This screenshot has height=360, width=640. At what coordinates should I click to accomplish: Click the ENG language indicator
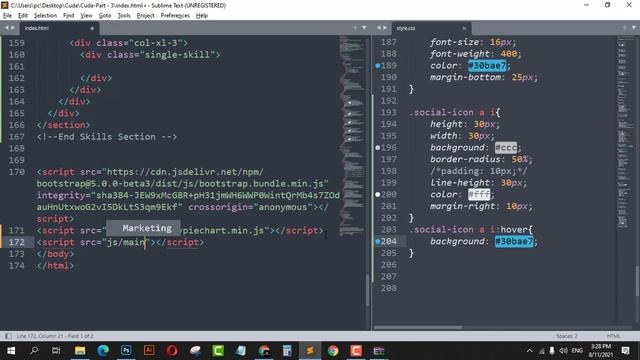[x=577, y=351]
